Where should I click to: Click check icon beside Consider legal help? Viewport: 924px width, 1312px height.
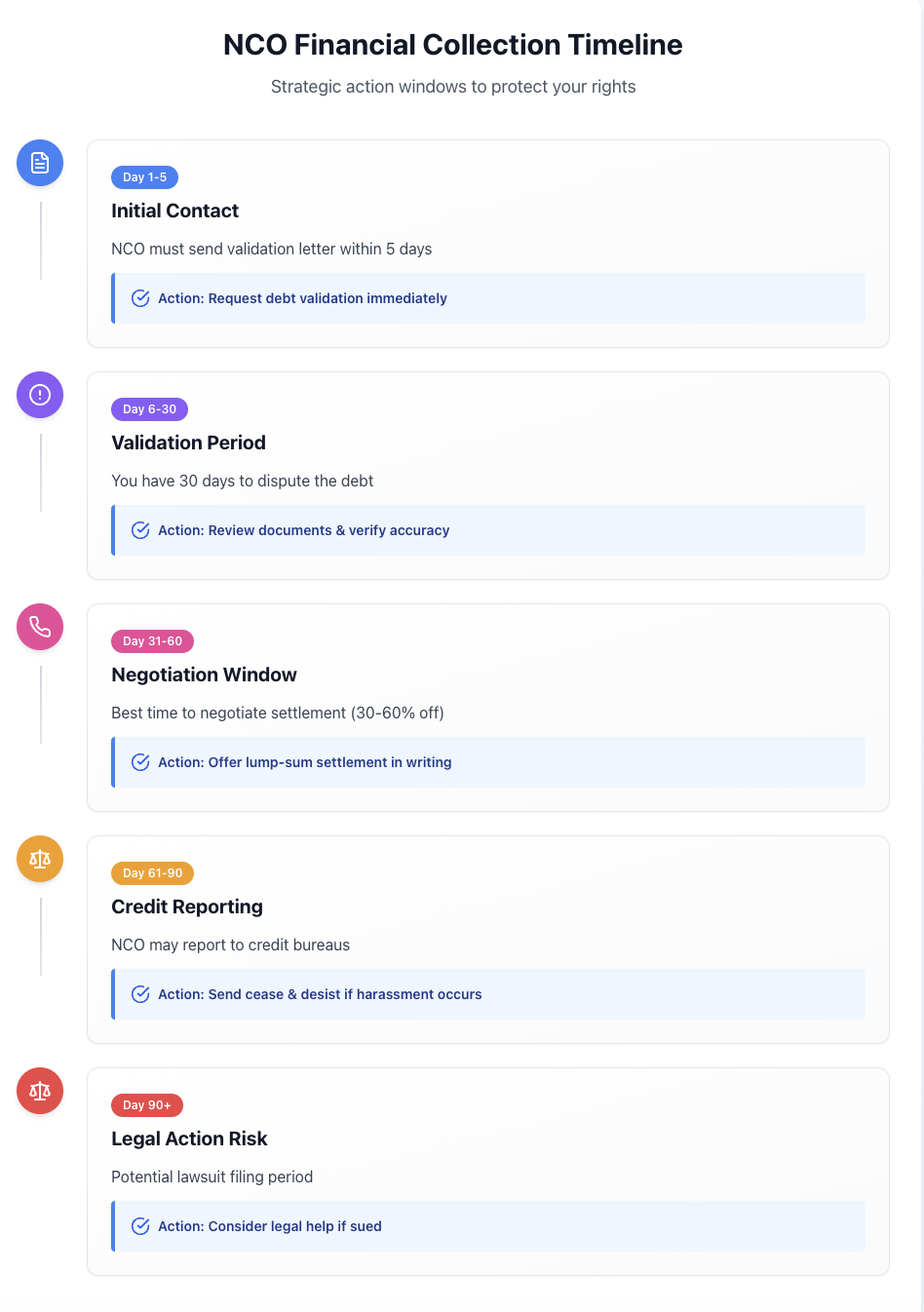coord(140,1226)
